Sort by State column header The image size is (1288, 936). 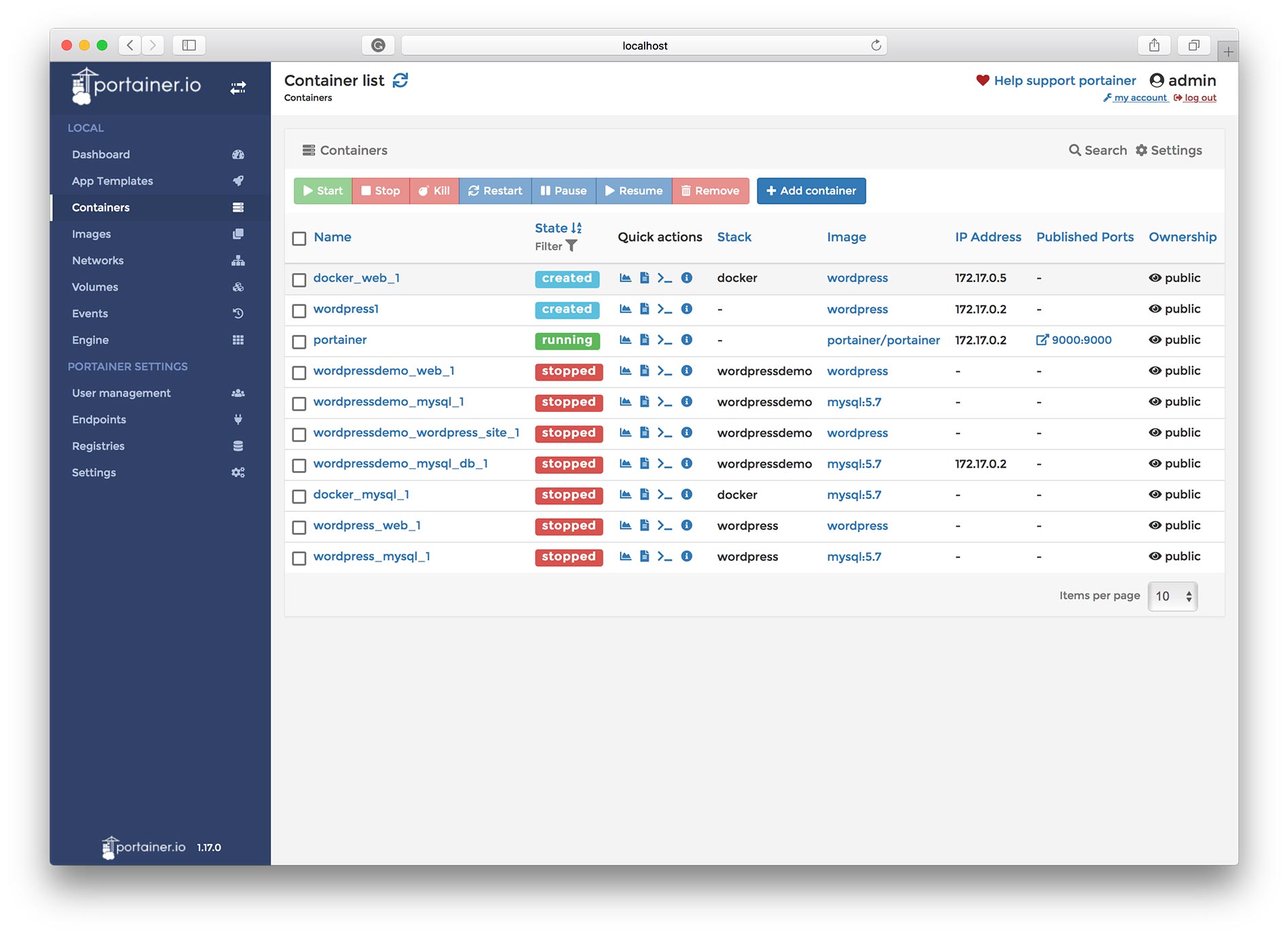(558, 228)
